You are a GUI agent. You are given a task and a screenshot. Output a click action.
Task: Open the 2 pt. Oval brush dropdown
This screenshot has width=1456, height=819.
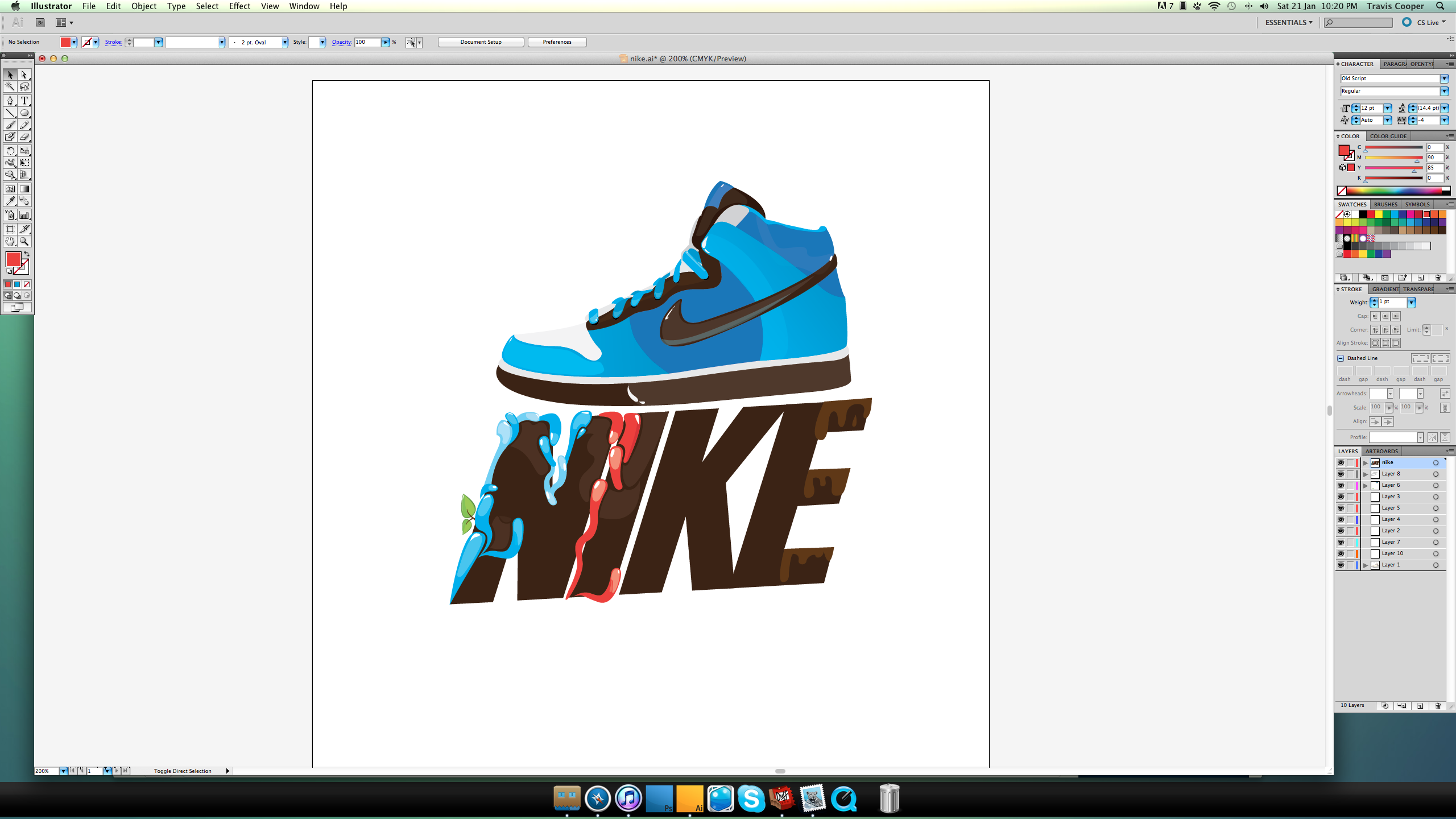click(285, 42)
